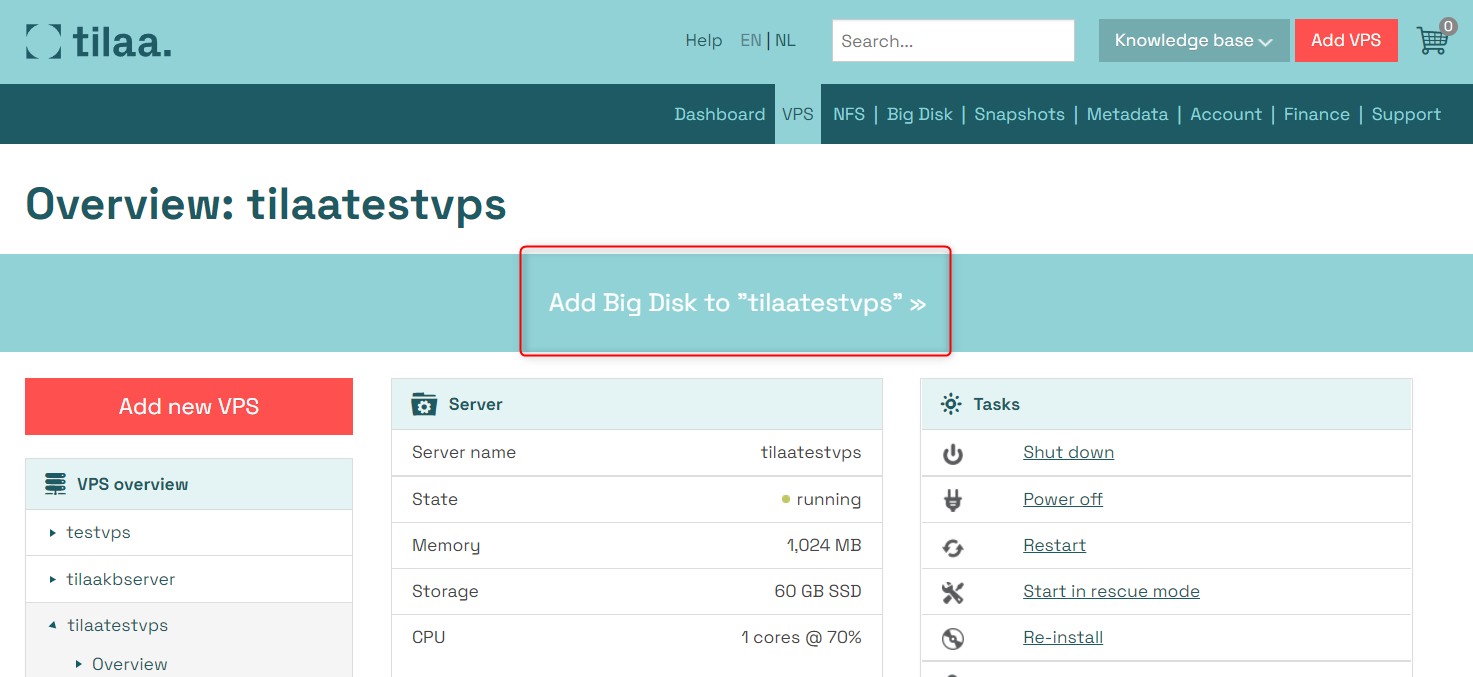
Task: Switch language to NL
Action: coord(785,41)
